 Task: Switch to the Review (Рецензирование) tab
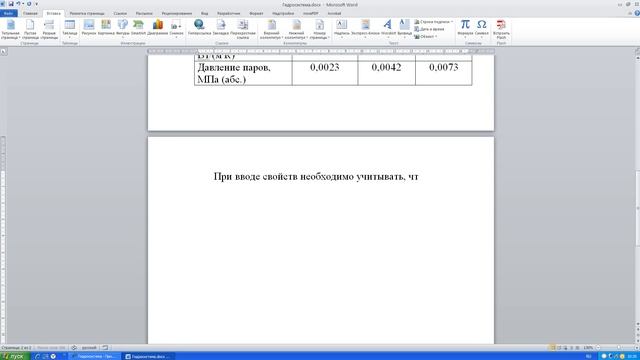pos(177,13)
